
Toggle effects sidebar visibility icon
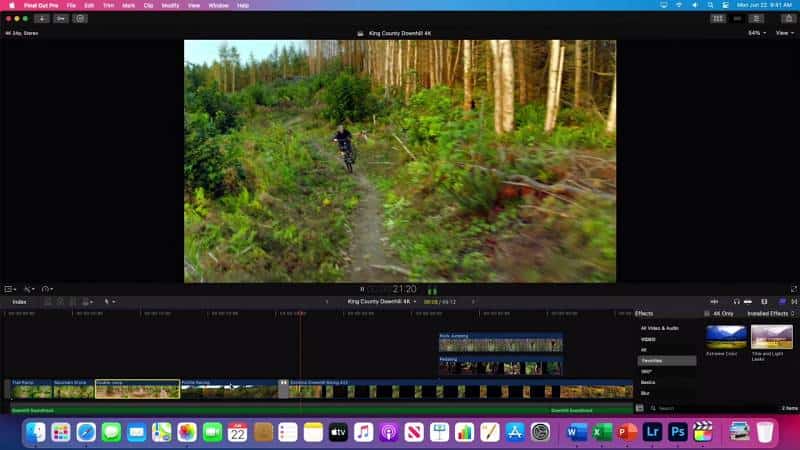[639, 408]
